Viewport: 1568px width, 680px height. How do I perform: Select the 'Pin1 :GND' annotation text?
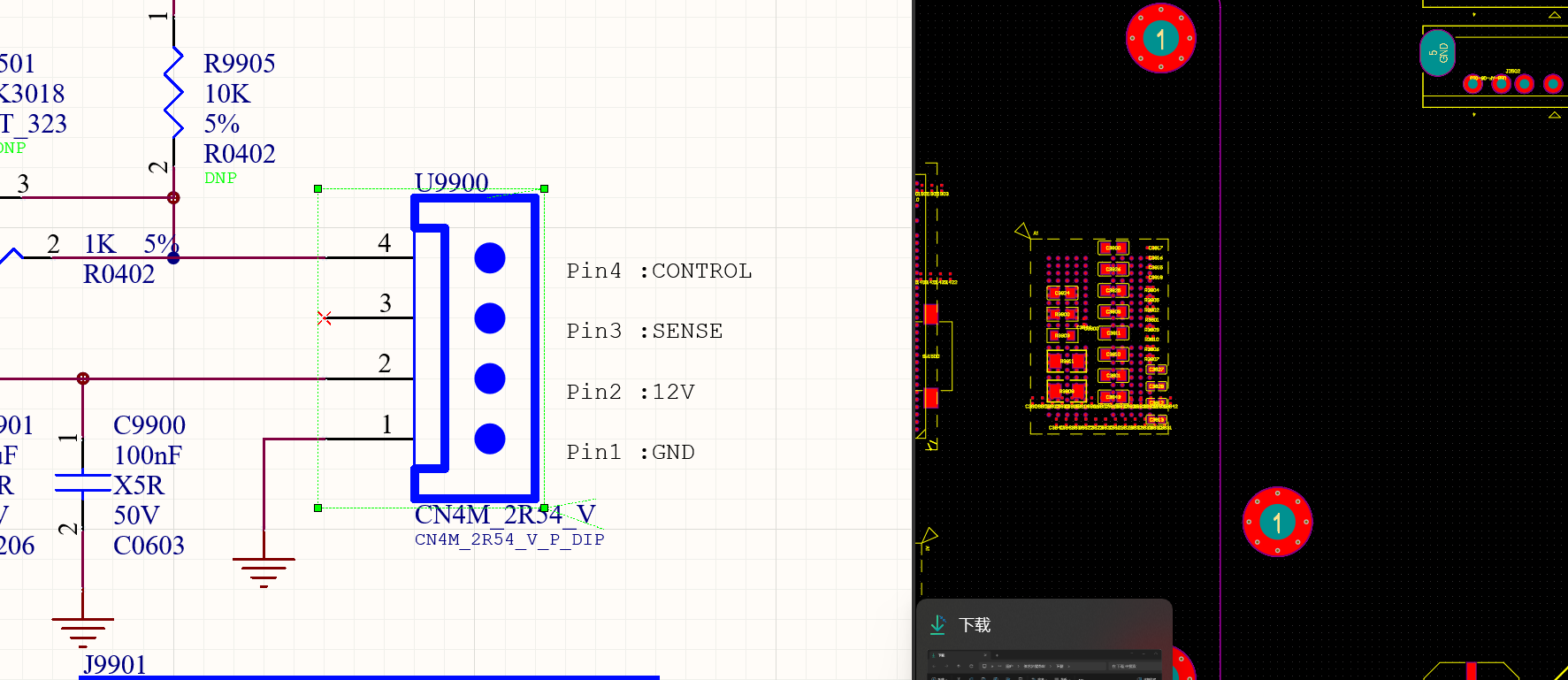(631, 452)
